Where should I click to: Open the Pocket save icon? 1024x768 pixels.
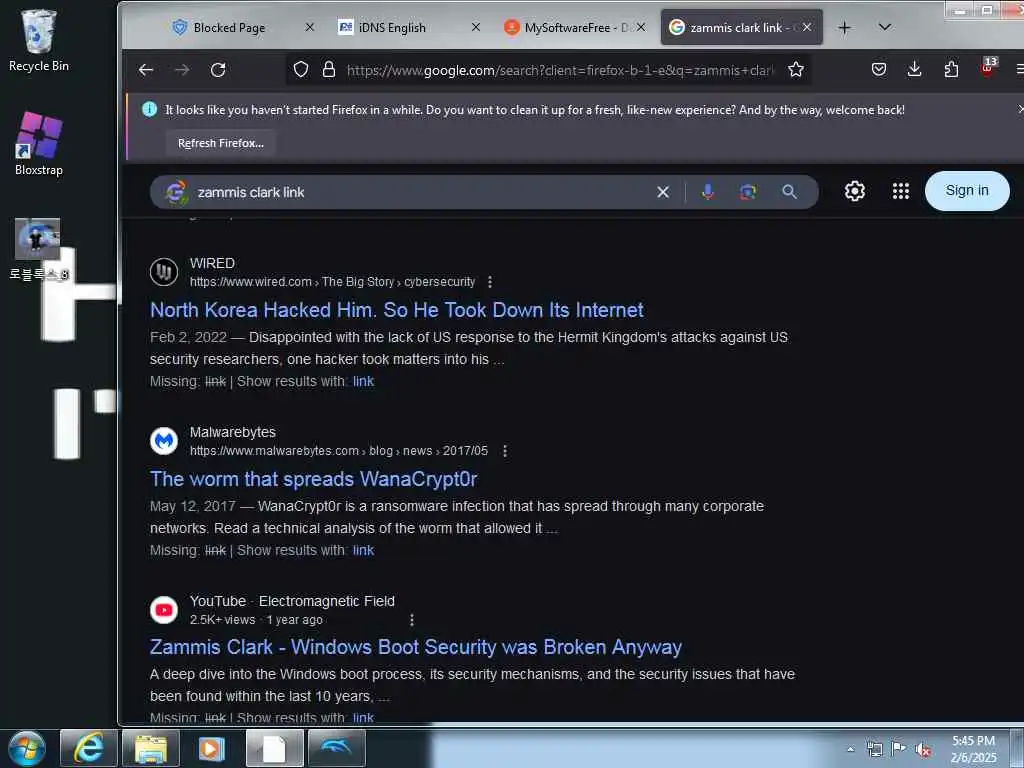point(879,69)
